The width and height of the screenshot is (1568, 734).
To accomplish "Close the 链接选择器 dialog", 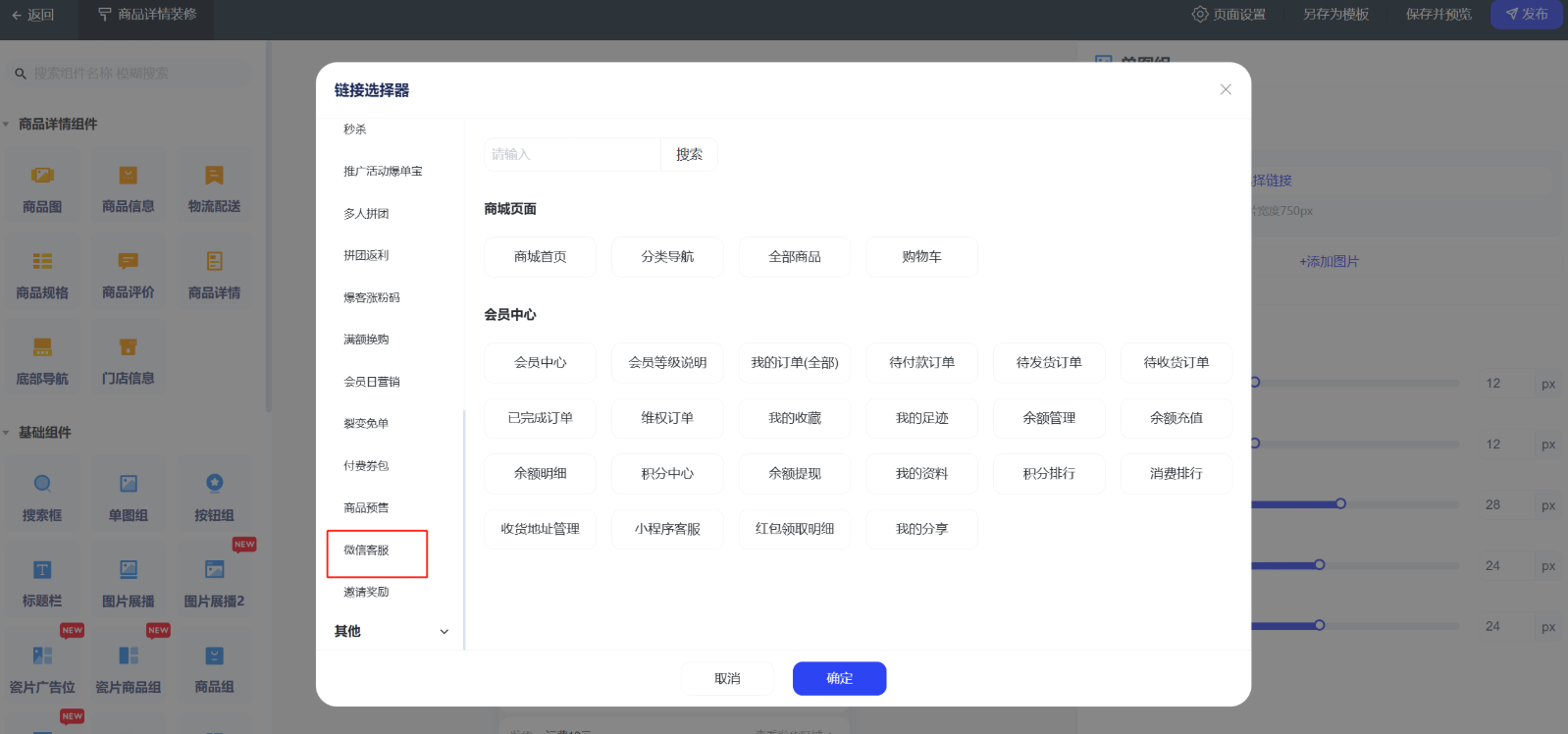I will point(1226,89).
